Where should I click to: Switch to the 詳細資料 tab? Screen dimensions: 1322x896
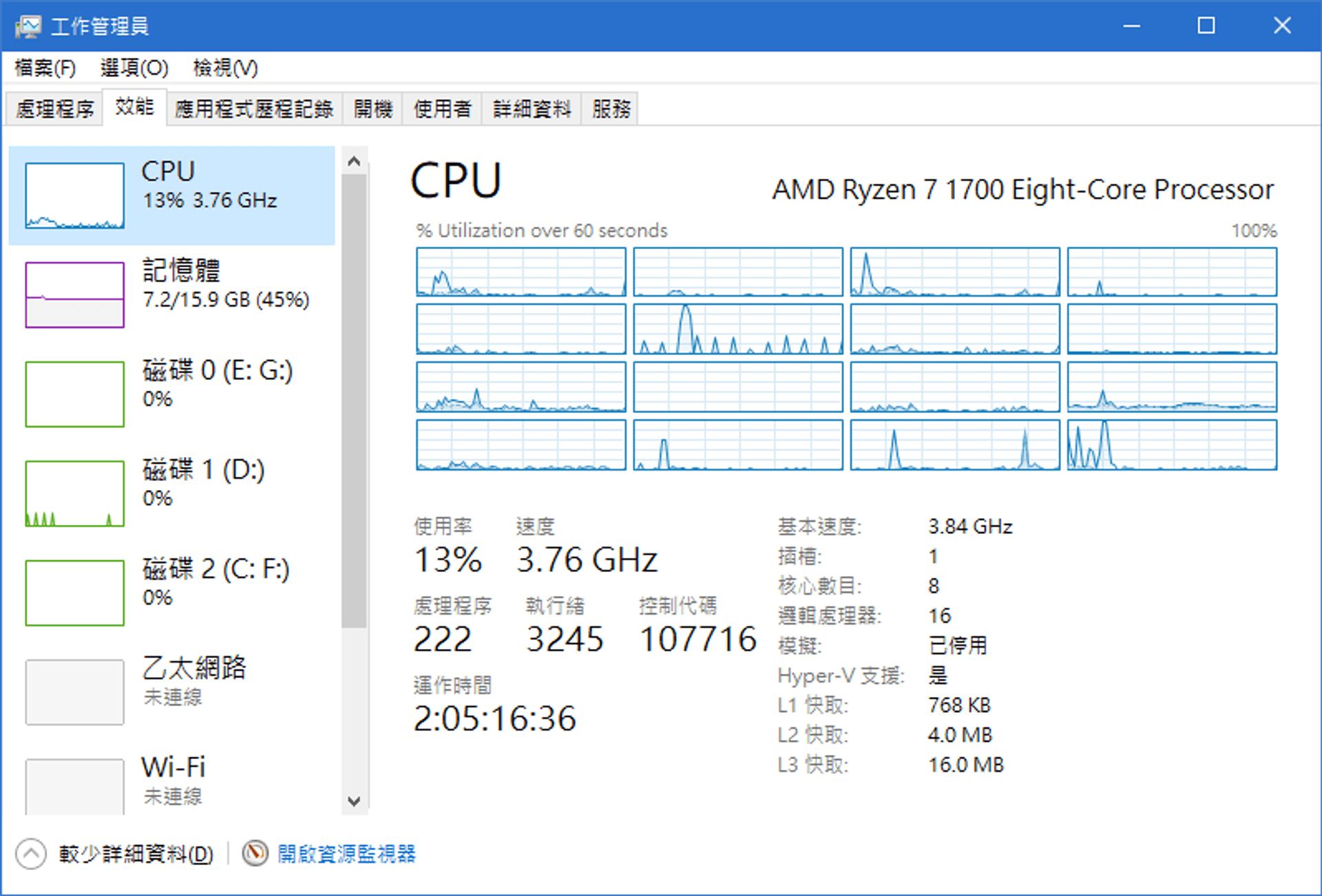tap(532, 109)
